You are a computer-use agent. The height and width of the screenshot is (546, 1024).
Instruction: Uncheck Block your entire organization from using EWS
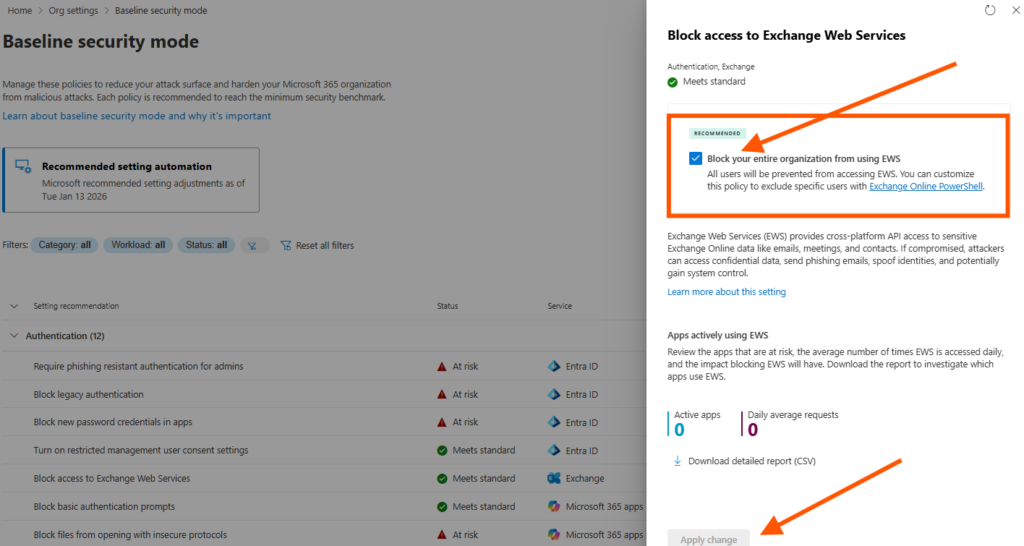coord(695,158)
